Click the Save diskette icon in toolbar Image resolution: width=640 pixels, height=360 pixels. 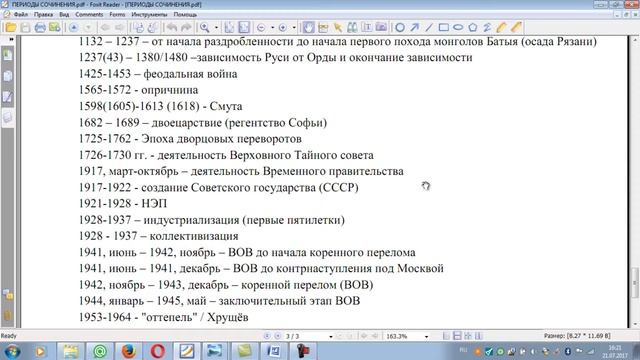coord(25,27)
